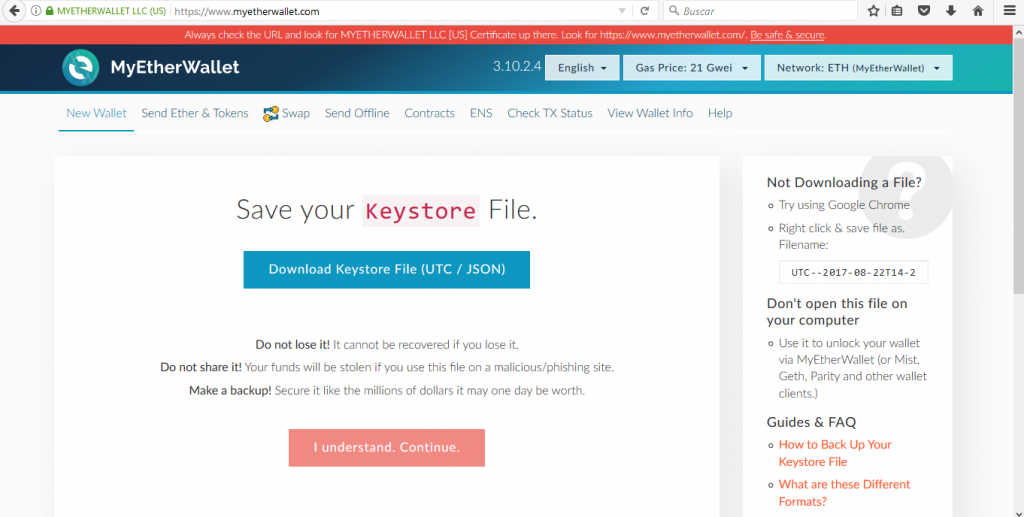Click the Make a backup! text
1024x517 pixels.
230,391
